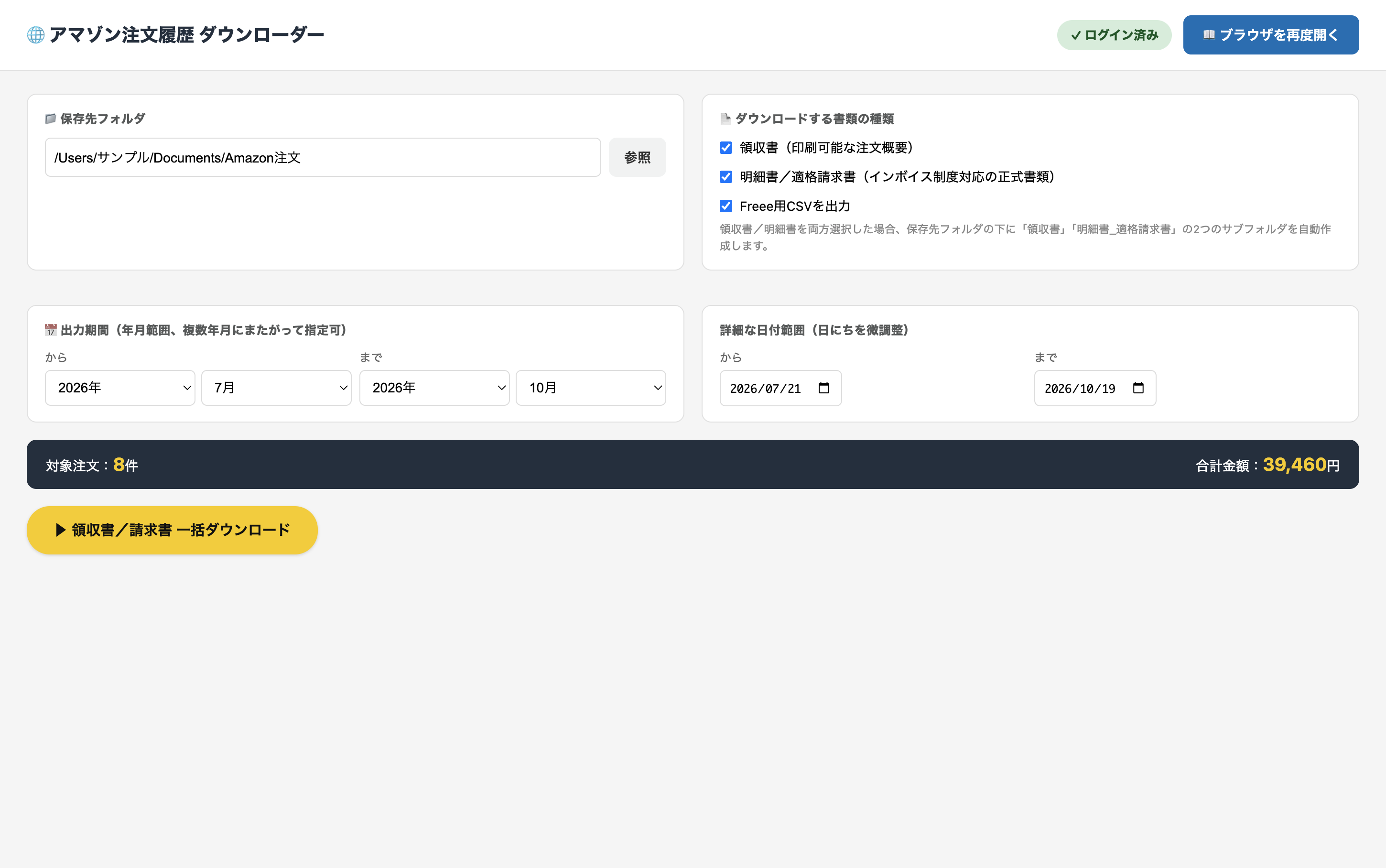Click the ブラウザを再度開く button
Viewport: 1386px width, 868px height.
(x=1271, y=35)
